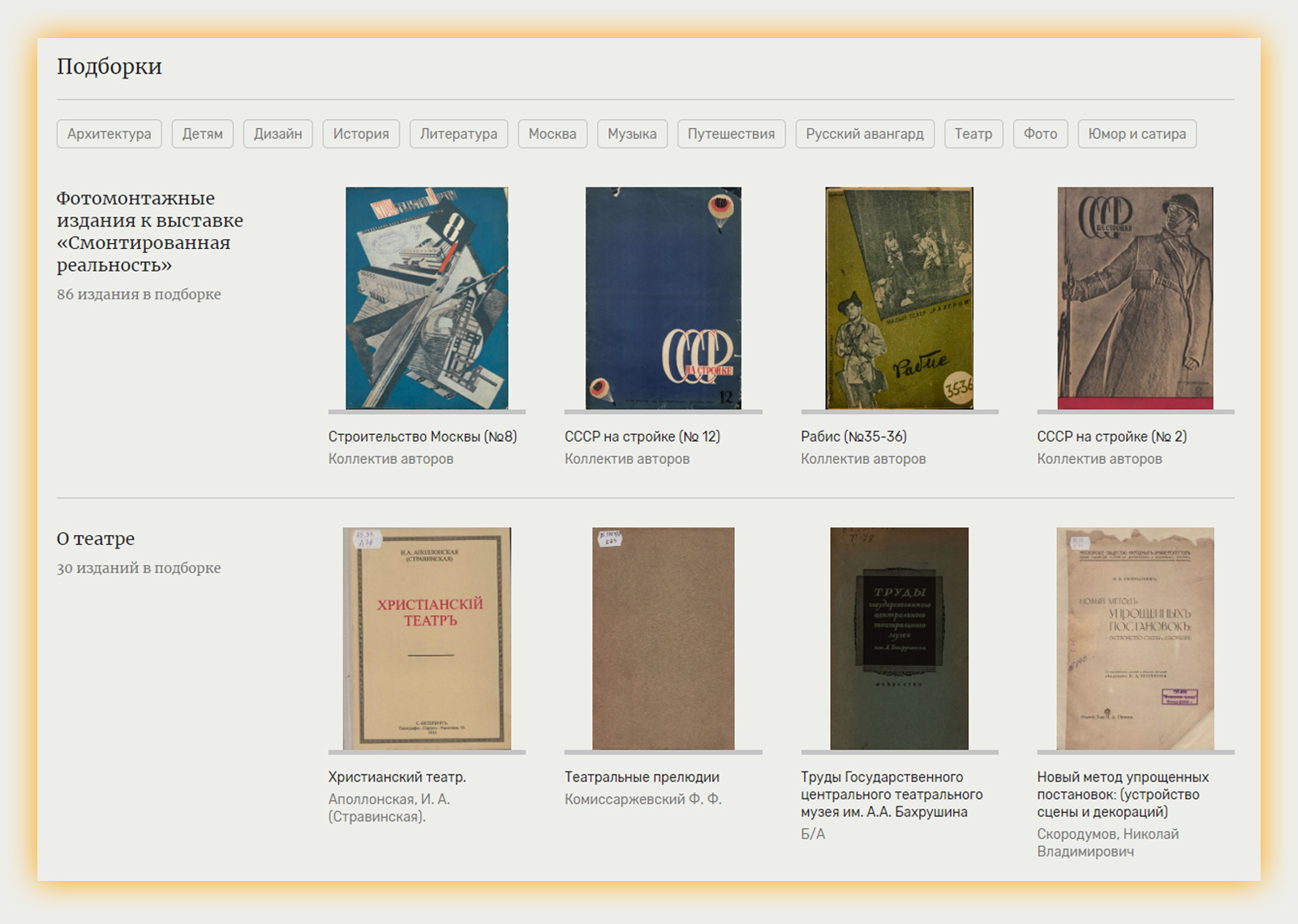Open the Театральные прелюдии title link
1298x924 pixels.
coord(642,777)
